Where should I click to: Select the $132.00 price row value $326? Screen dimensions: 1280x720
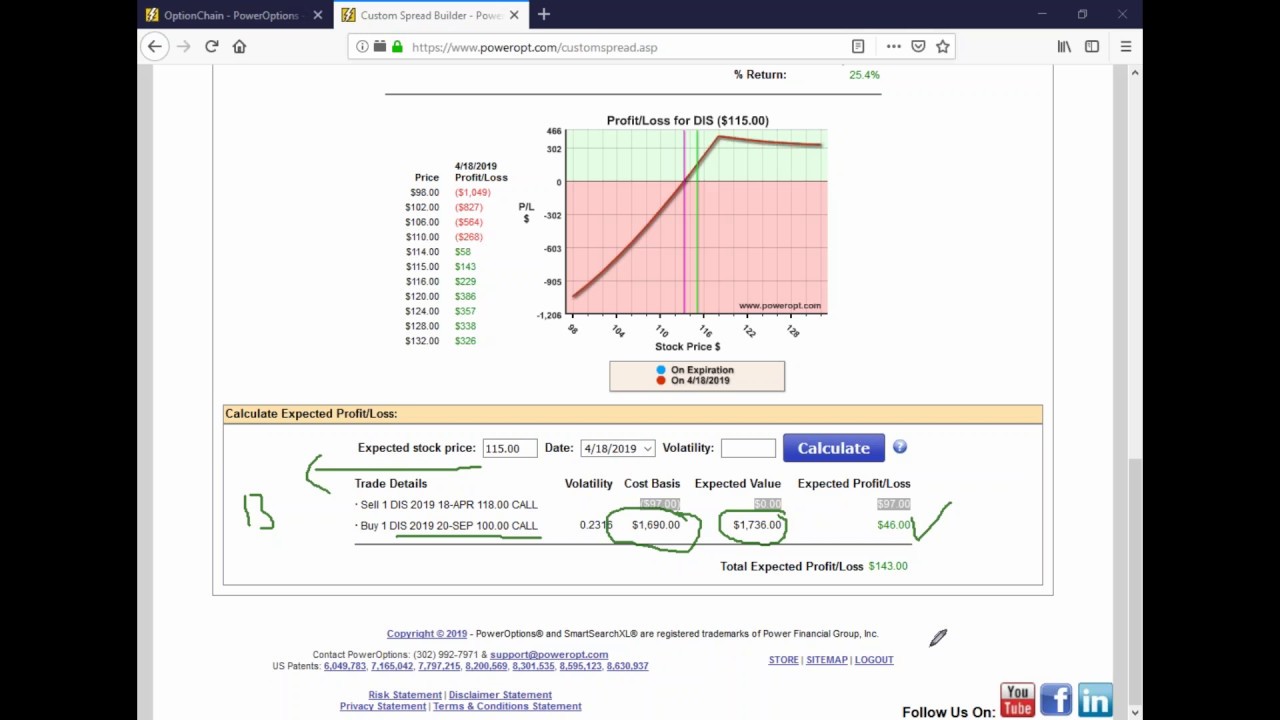click(465, 341)
